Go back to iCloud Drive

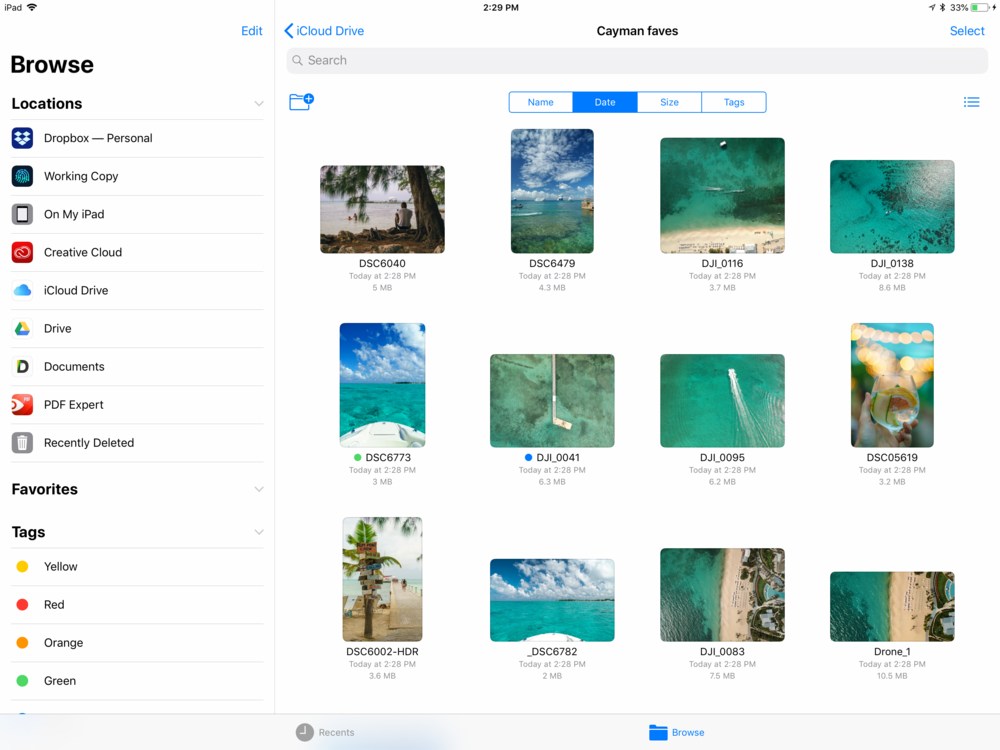[x=324, y=31]
